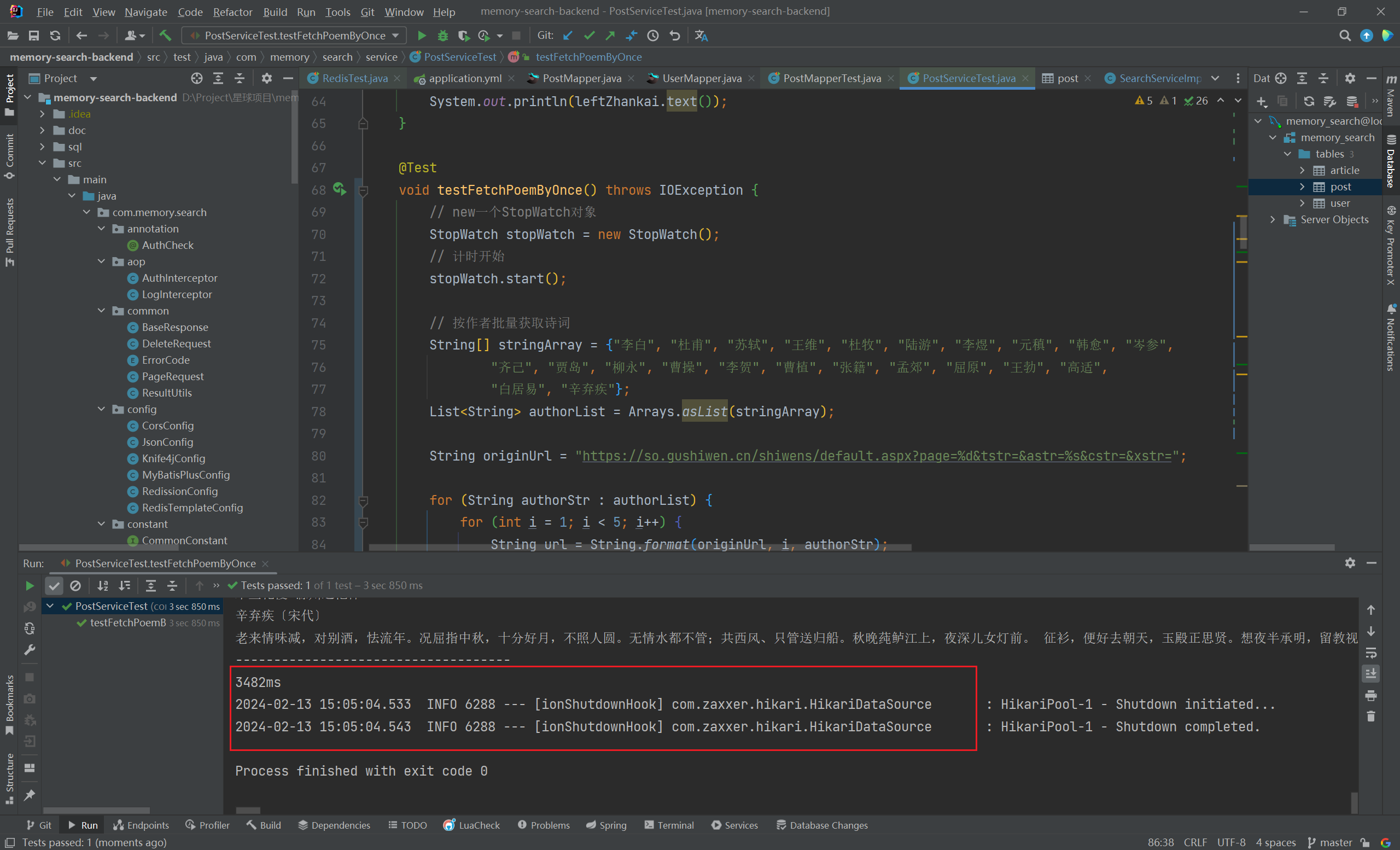The width and height of the screenshot is (1400, 850).
Task: Open Search Everywhere magnifier icon
Action: click(1344, 35)
